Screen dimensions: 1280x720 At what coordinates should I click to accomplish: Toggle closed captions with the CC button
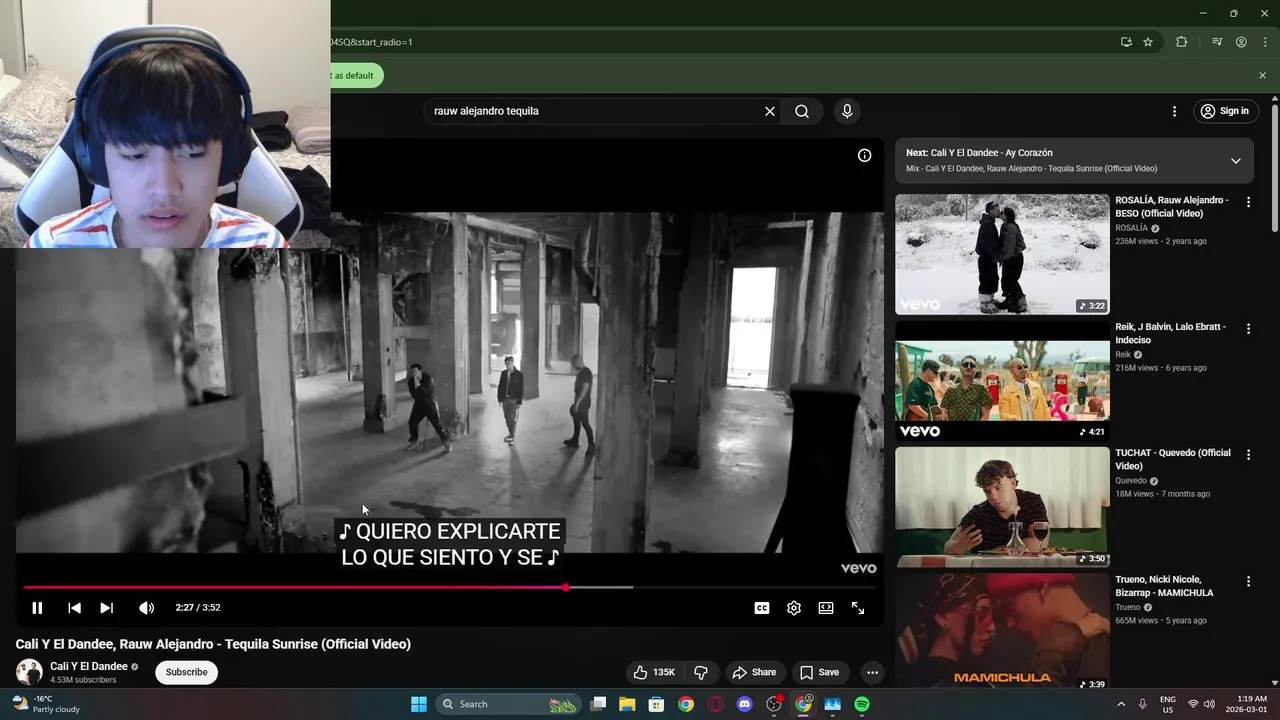pyautogui.click(x=762, y=608)
